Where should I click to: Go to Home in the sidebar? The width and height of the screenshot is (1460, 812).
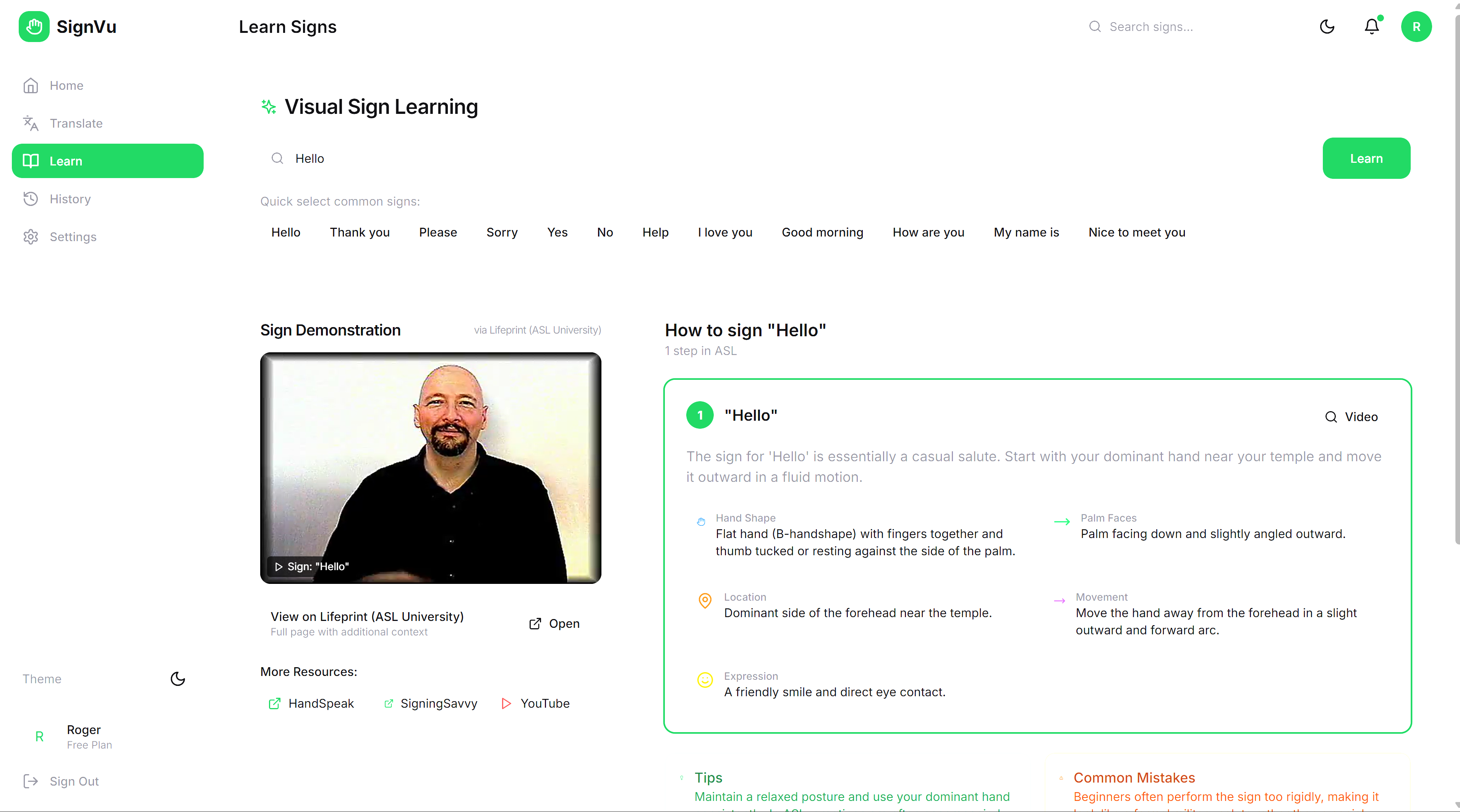click(x=66, y=86)
